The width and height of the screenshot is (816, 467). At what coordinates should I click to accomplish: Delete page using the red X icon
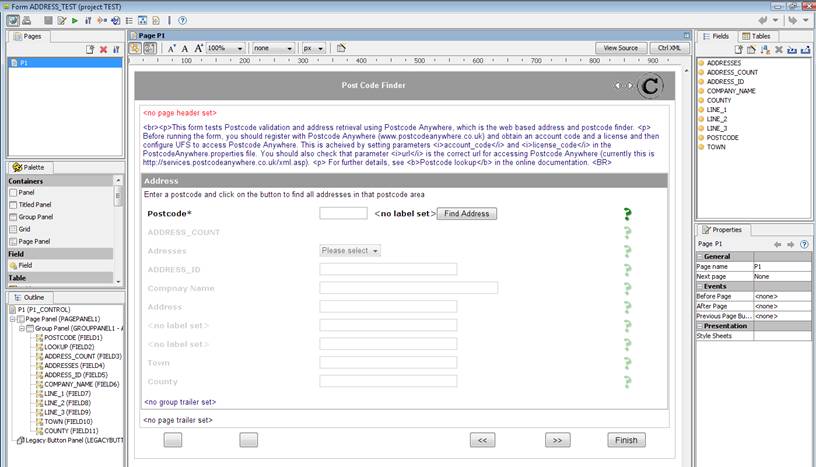(x=103, y=48)
